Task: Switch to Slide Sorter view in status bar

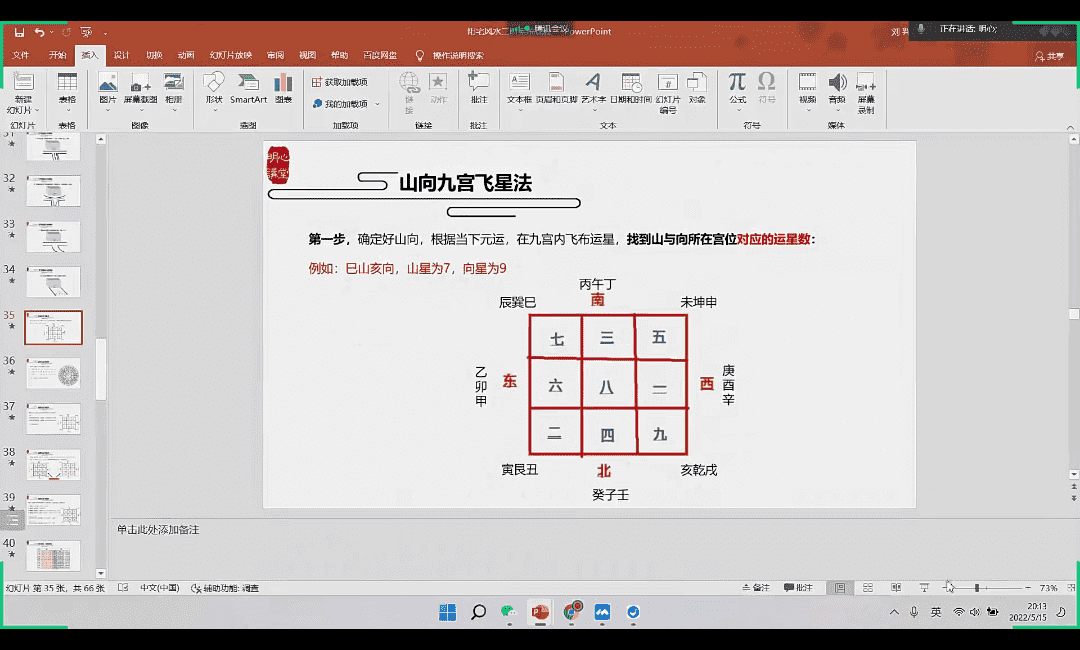Action: pyautogui.click(x=868, y=588)
